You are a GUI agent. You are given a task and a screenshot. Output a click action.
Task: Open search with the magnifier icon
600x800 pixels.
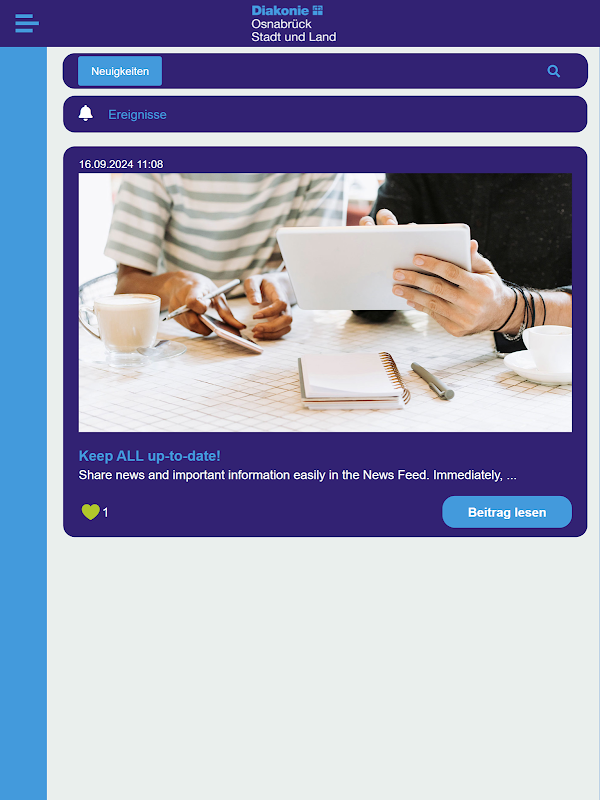click(x=554, y=71)
